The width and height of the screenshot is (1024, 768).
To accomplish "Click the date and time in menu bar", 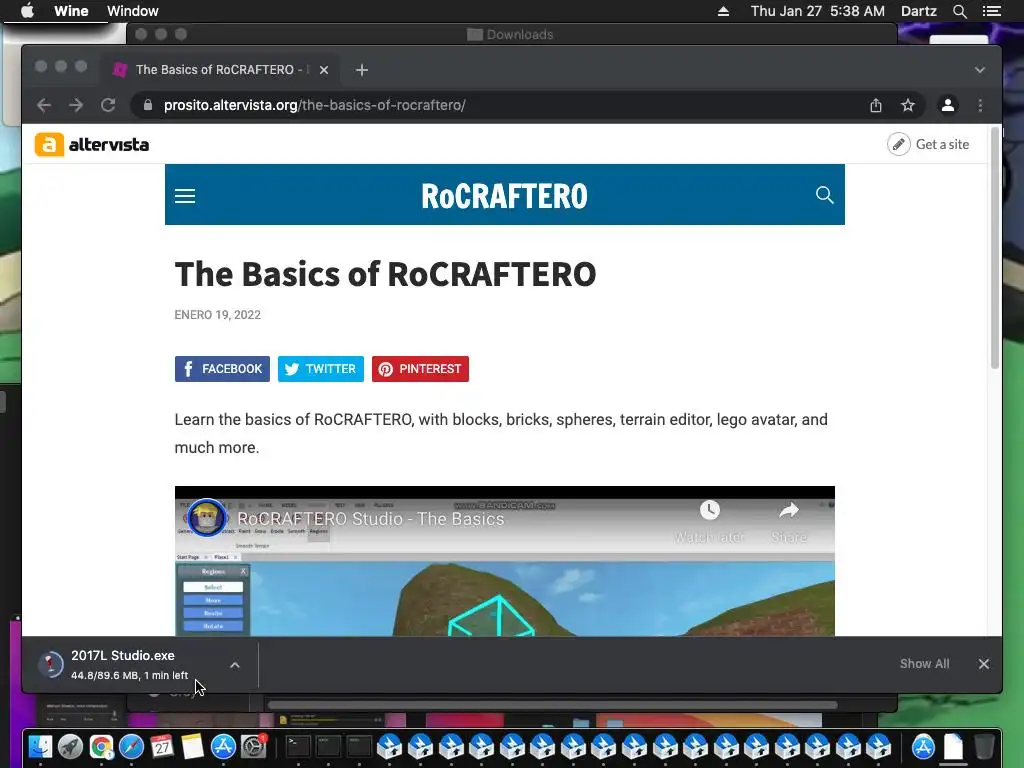I will coord(818,11).
